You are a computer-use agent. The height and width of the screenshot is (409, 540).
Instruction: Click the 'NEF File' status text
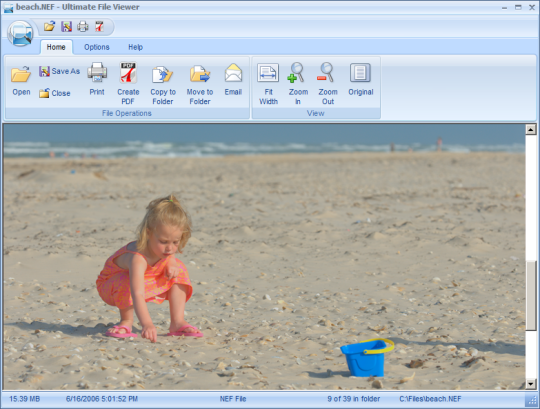[233, 399]
